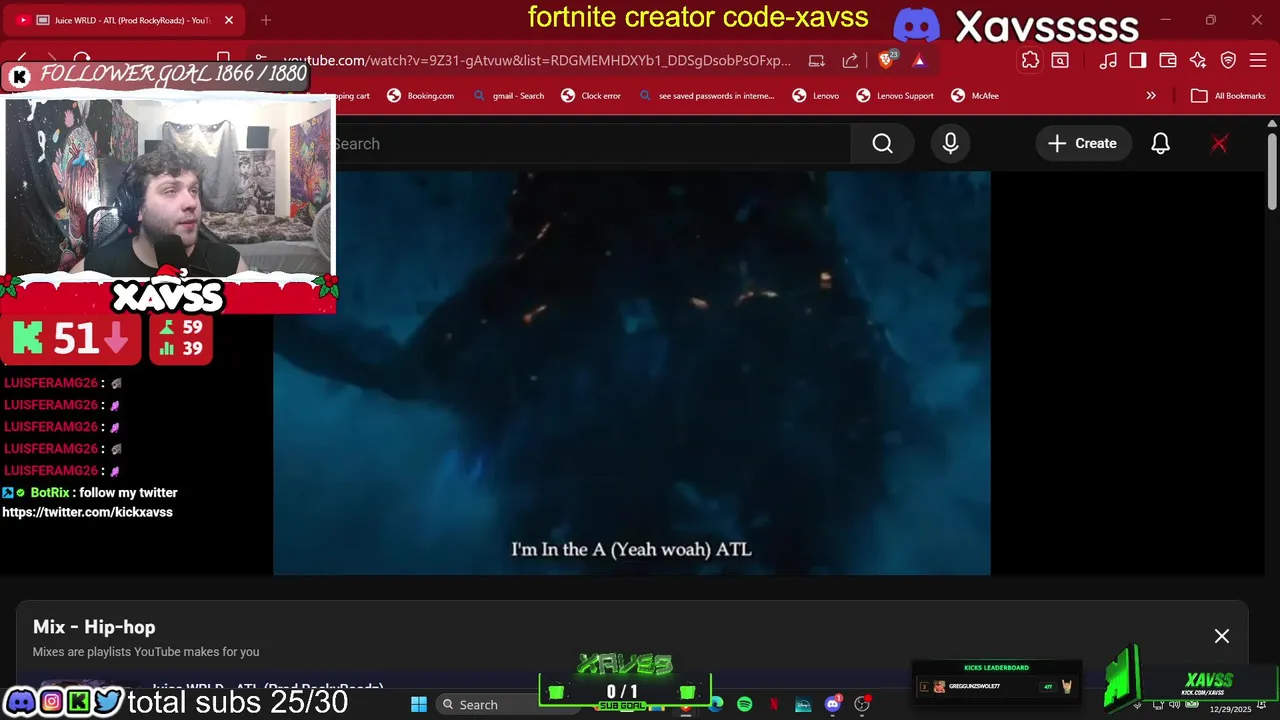Open the McAfee bookmark
This screenshot has height=720, width=1280.
pos(975,96)
